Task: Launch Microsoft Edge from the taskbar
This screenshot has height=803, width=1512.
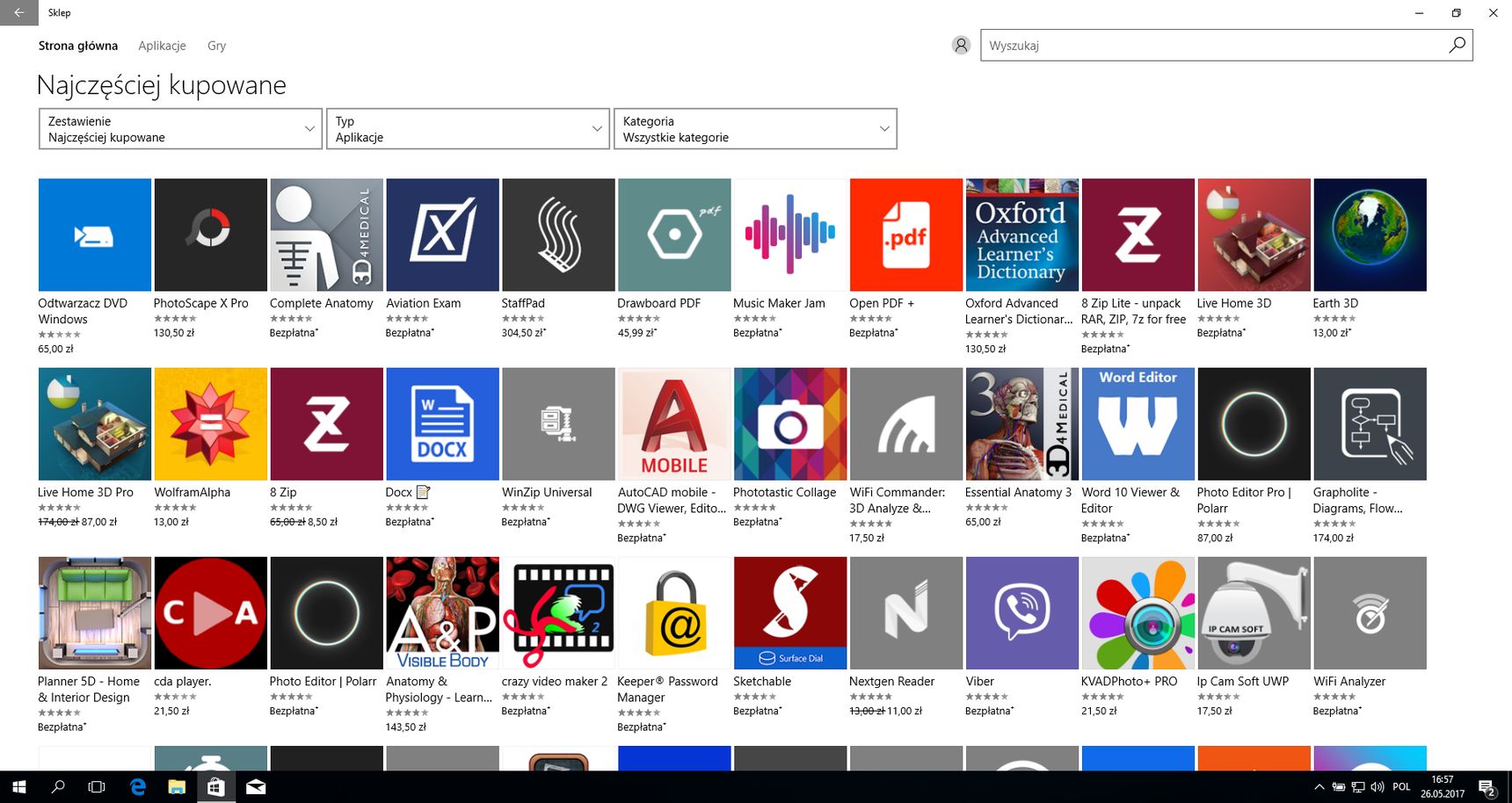Action: (x=137, y=787)
